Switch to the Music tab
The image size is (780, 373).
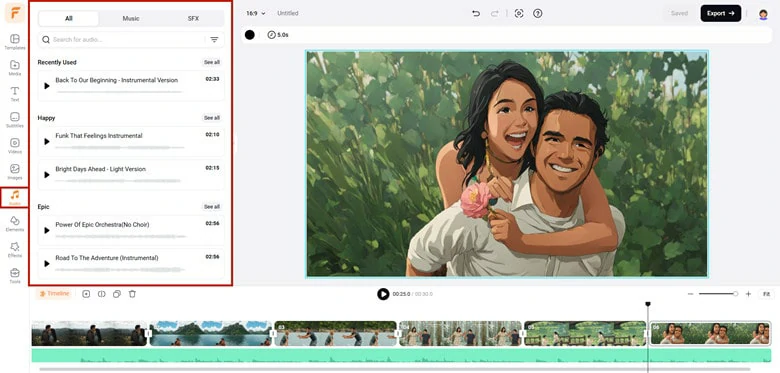(131, 18)
